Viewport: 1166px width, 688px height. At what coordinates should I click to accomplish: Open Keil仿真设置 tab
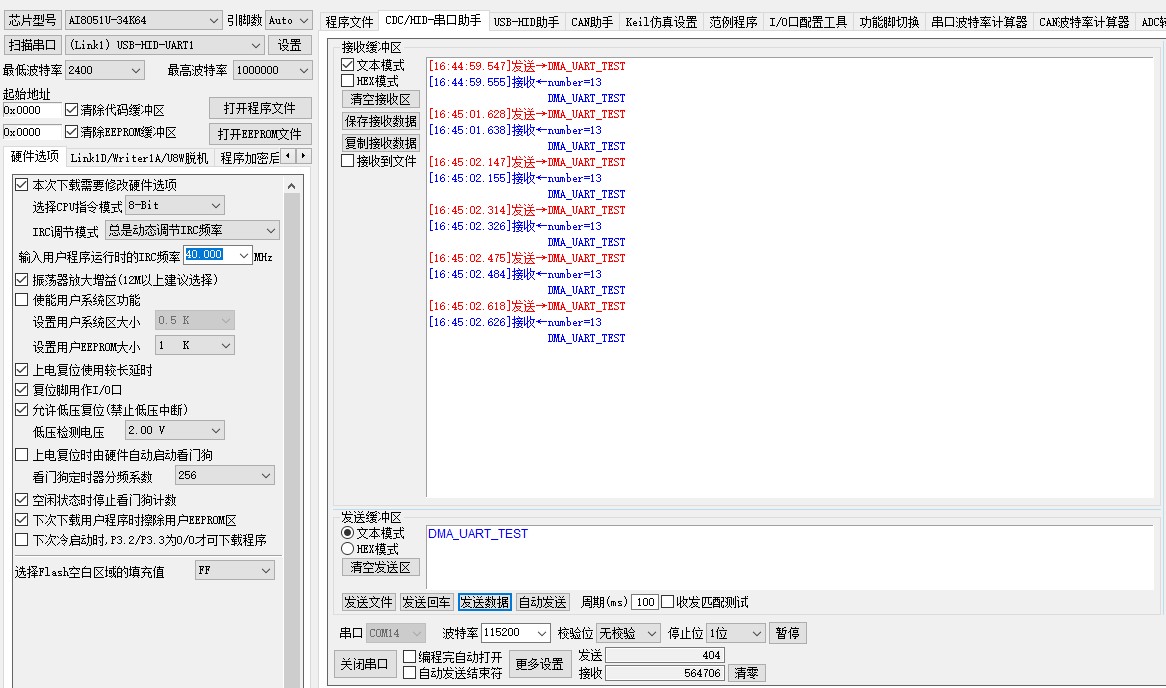point(661,22)
